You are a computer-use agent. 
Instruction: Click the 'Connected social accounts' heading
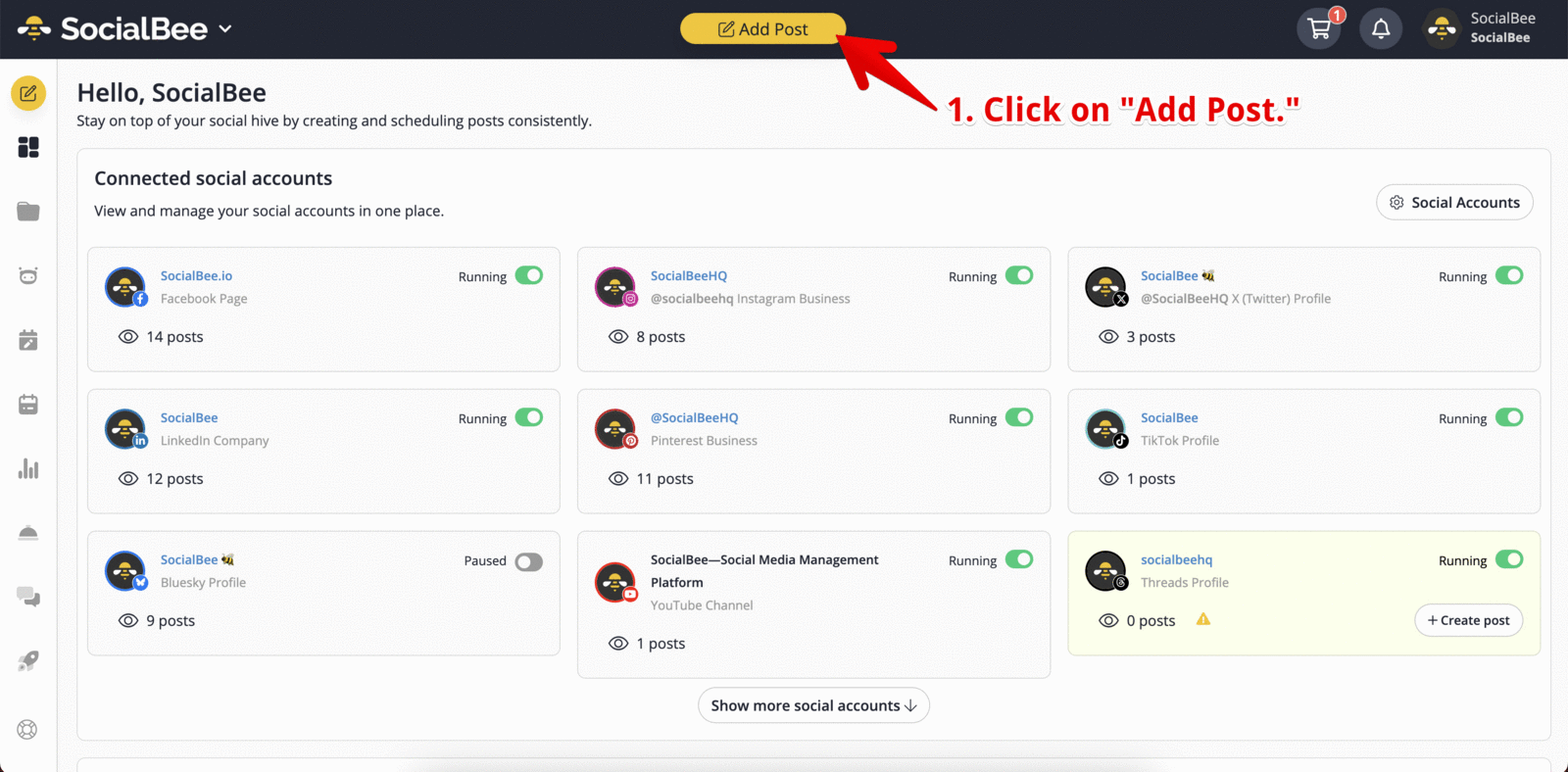pos(213,178)
